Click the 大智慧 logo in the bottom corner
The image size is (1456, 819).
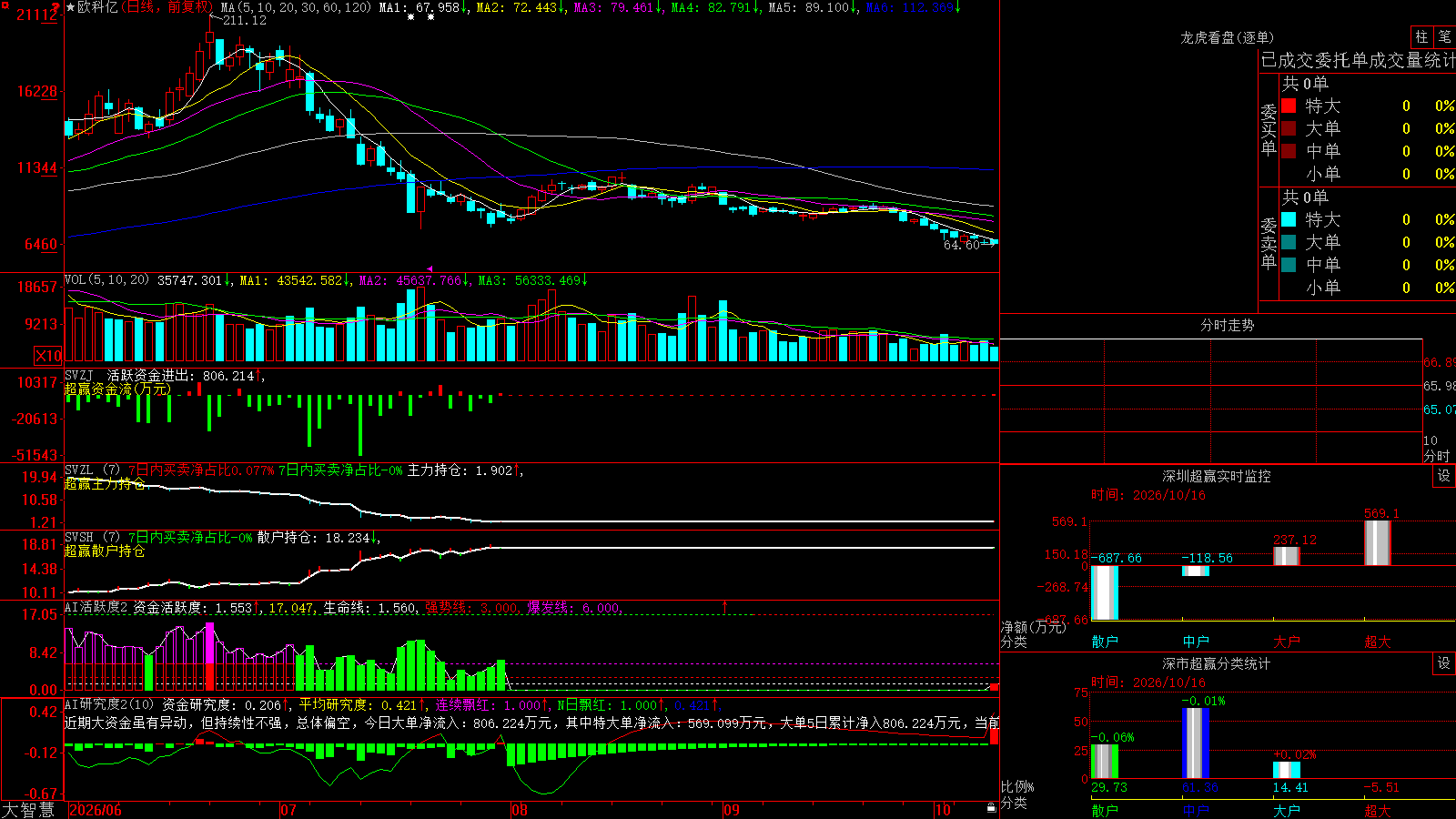[x=28, y=809]
